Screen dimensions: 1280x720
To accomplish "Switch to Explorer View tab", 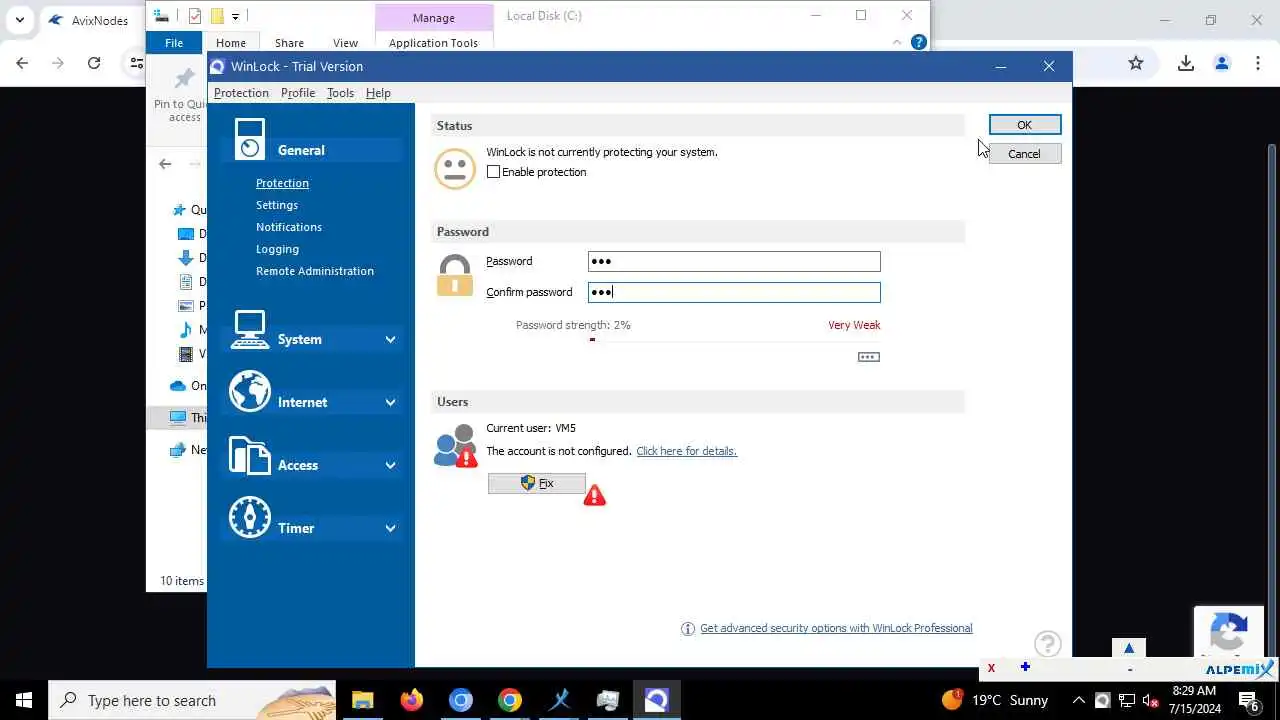I will (345, 43).
